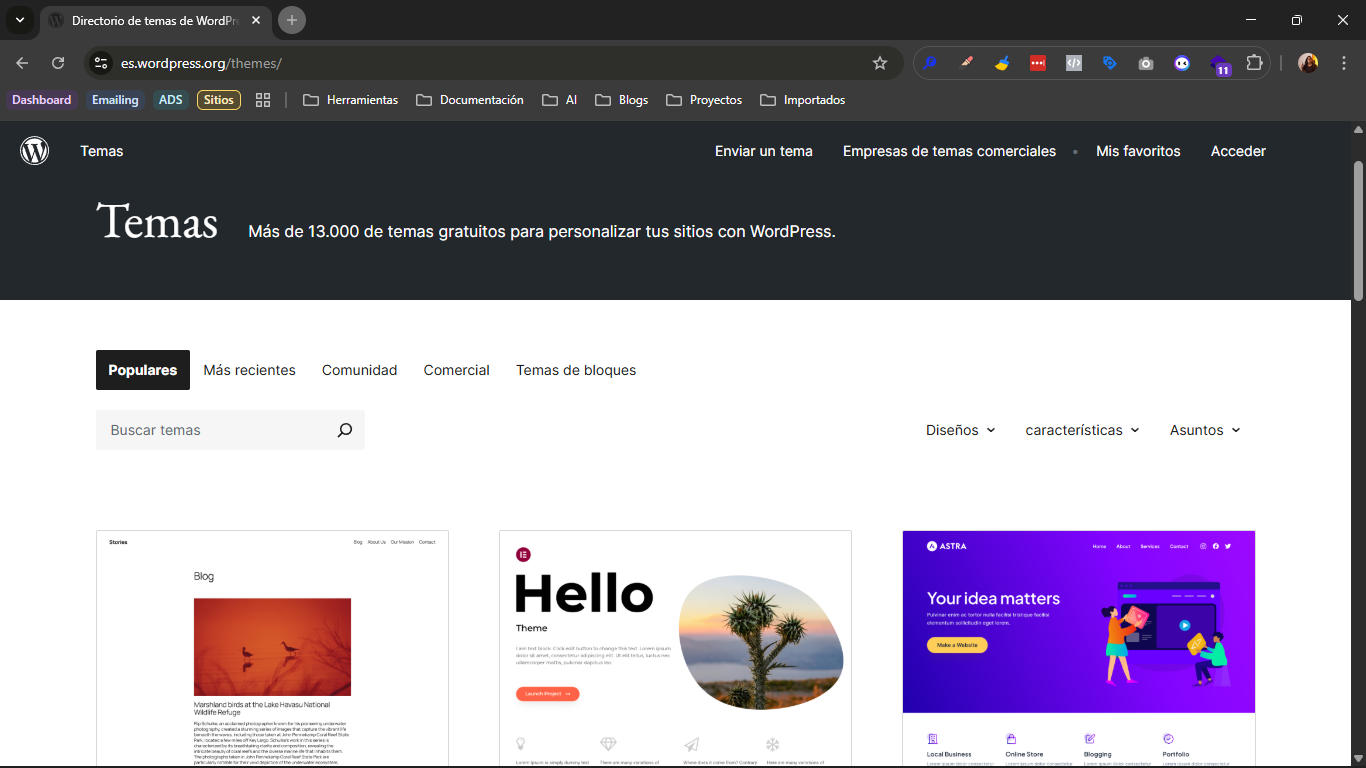This screenshot has width=1366, height=768.
Task: Open the Chrome extensions puzzle icon
Action: [1255, 62]
